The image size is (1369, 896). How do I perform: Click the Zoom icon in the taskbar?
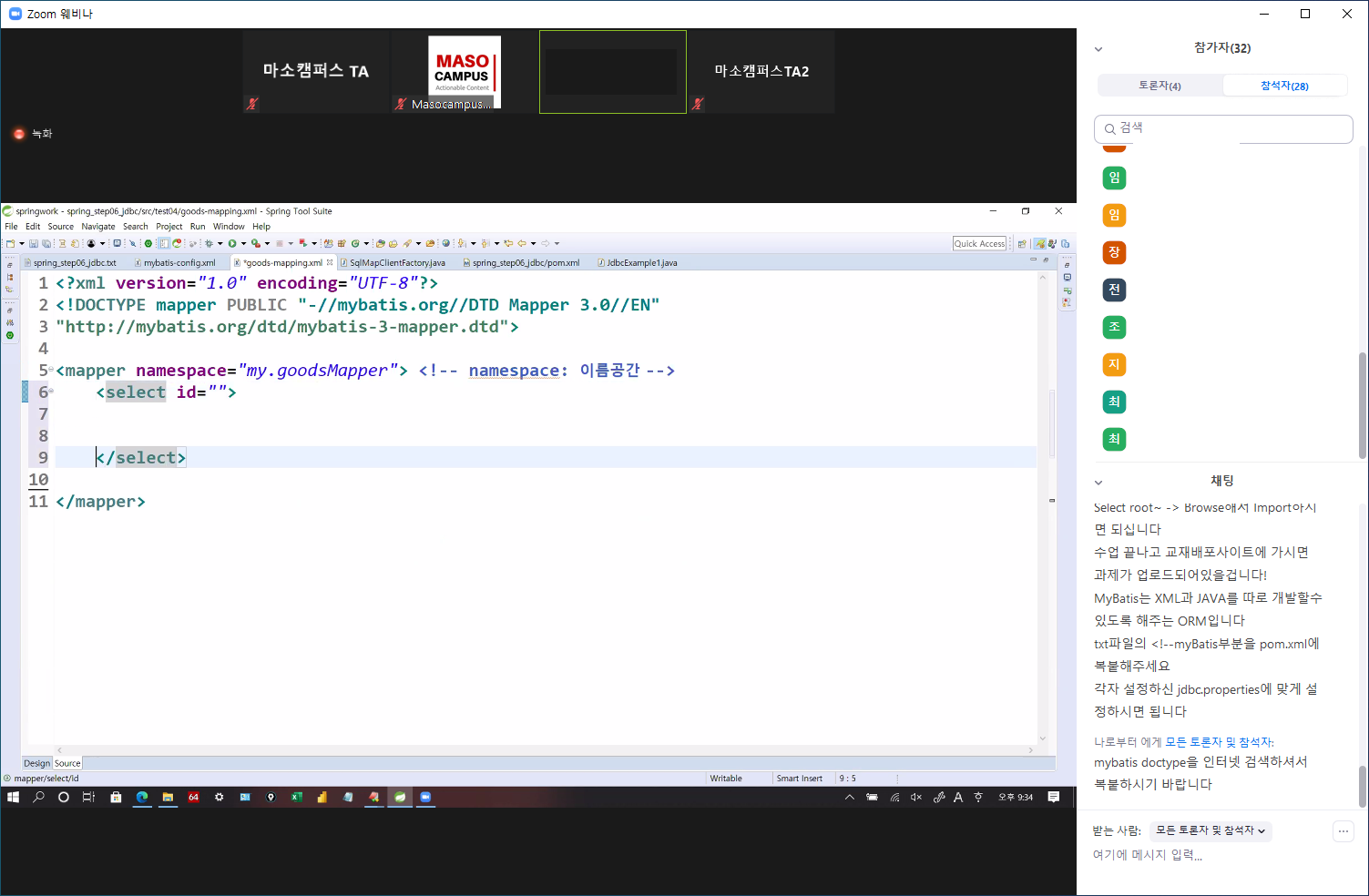point(425,797)
